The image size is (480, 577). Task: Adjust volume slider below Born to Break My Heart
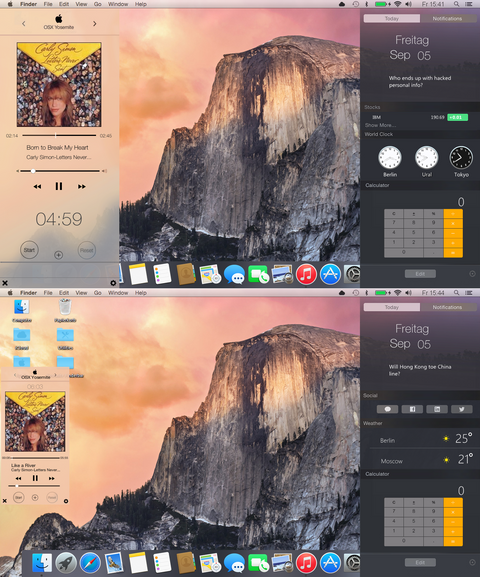click(x=61, y=171)
